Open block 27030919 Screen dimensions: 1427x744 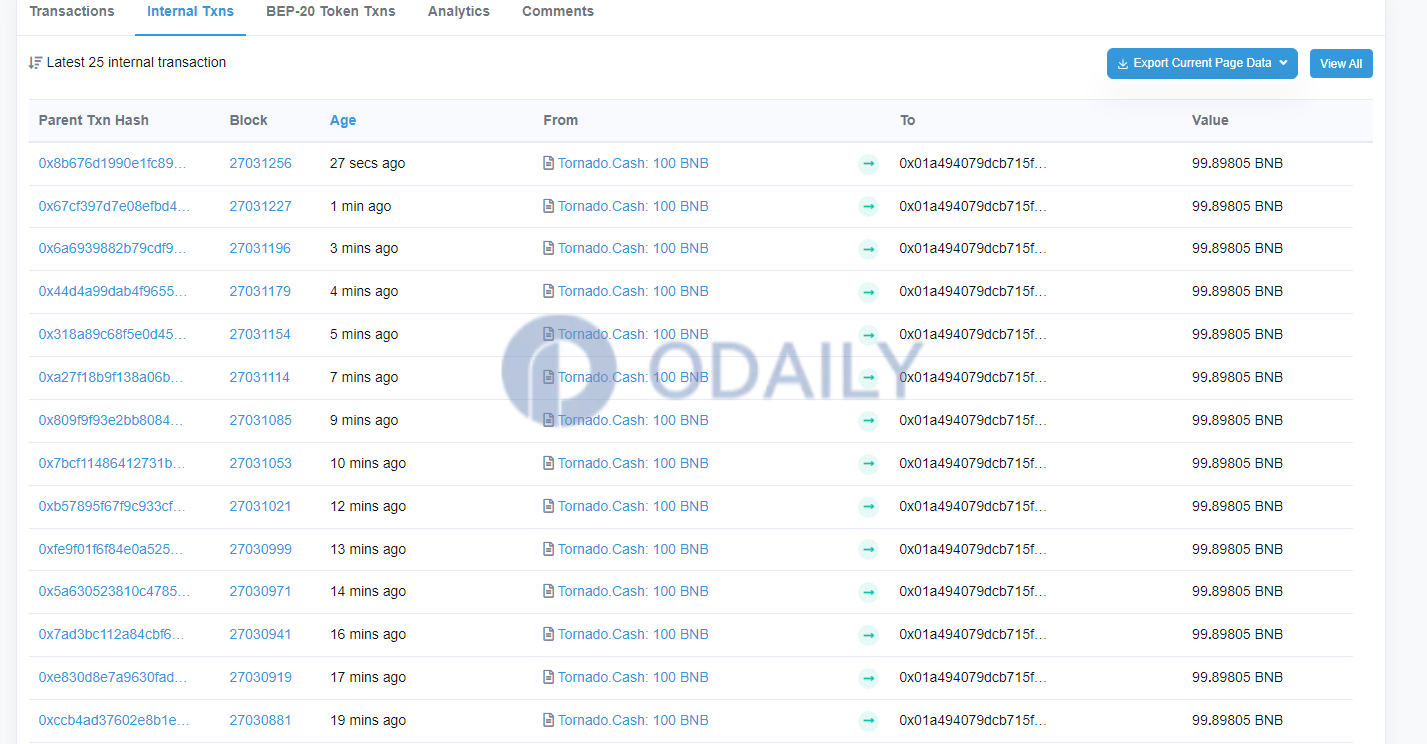261,677
